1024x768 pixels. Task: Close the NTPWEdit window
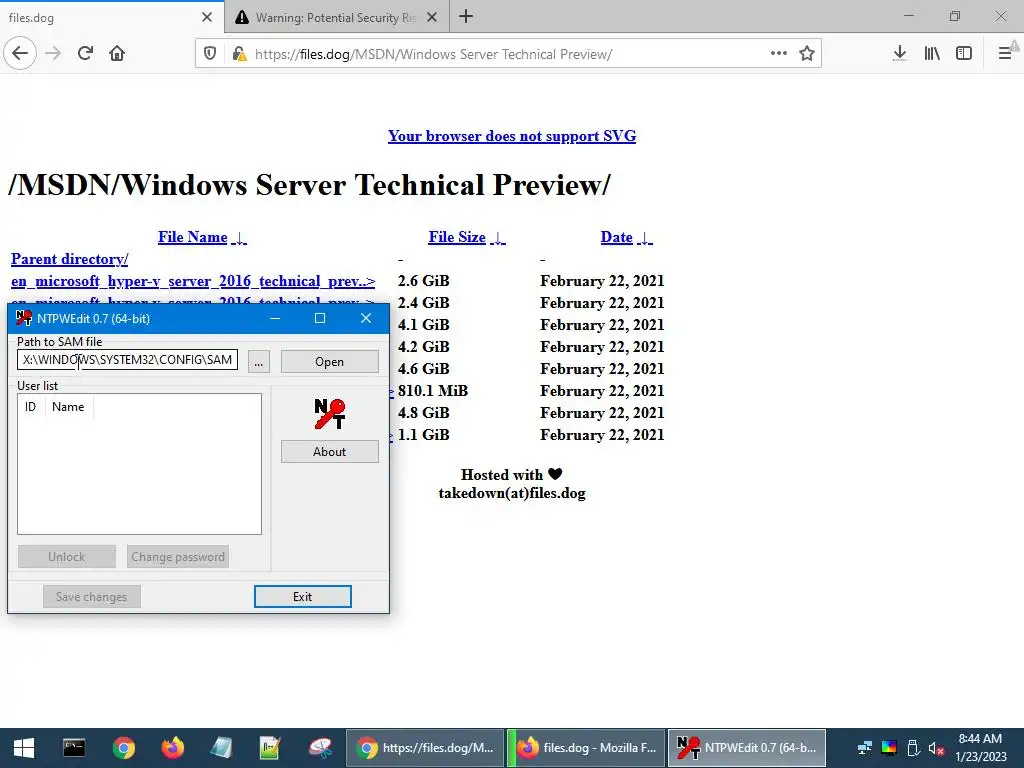pos(366,318)
